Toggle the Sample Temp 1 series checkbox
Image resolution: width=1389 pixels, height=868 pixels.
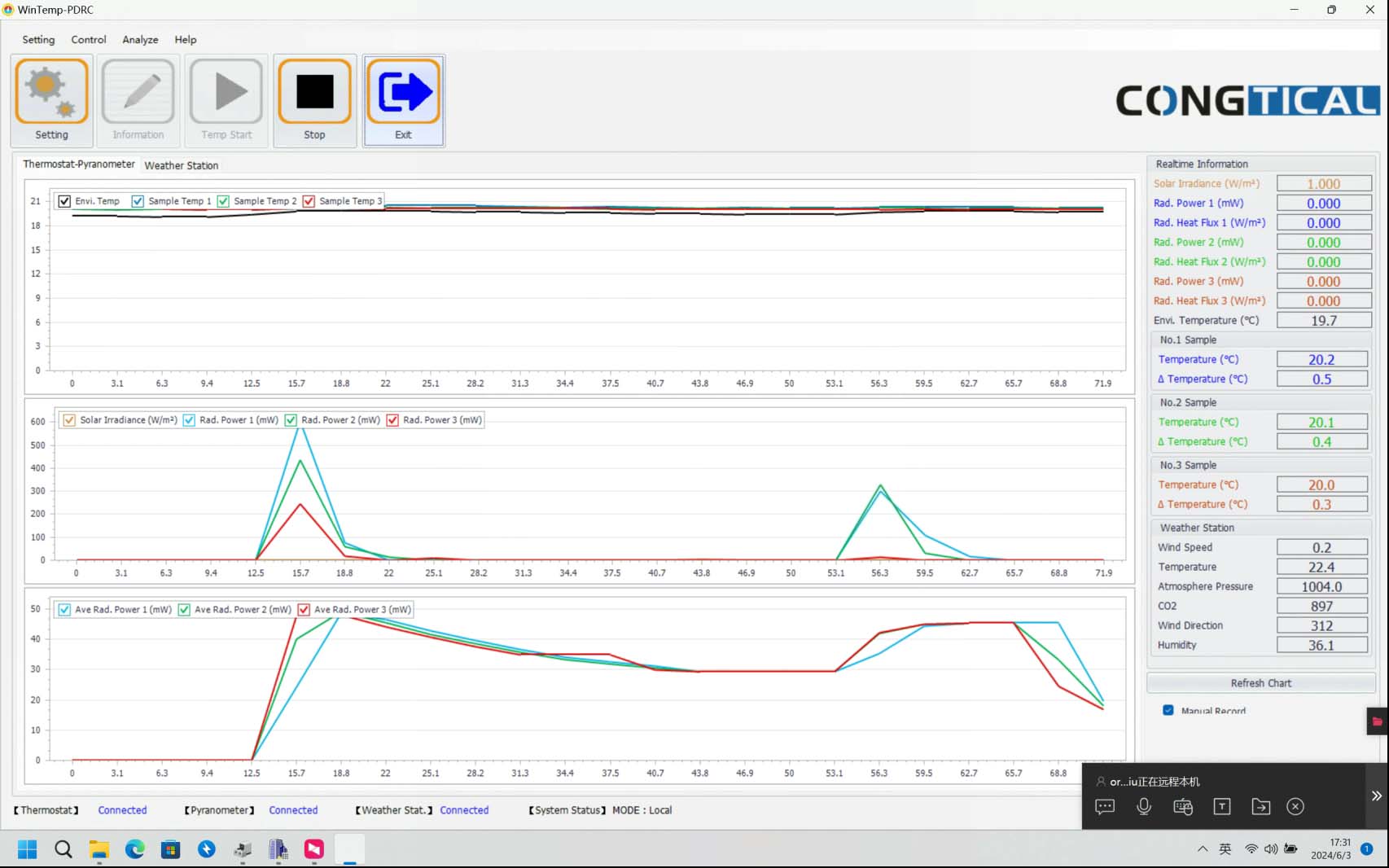pyautogui.click(x=138, y=201)
